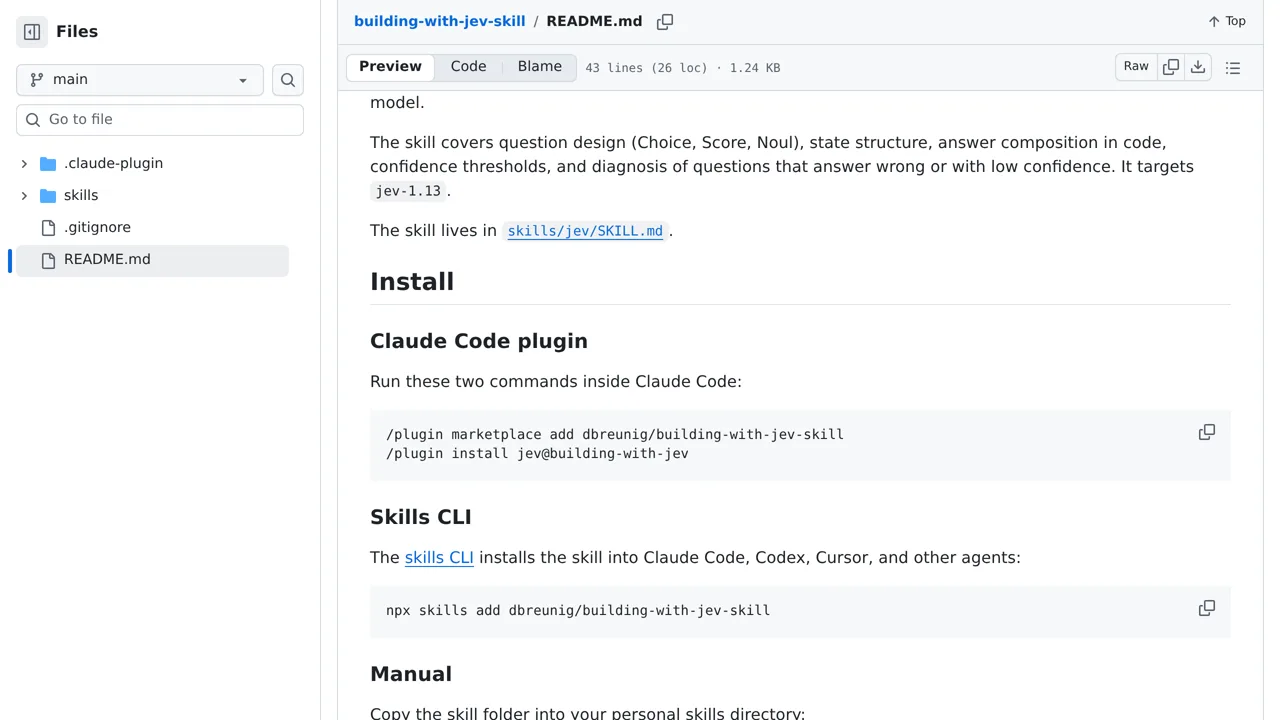
Task: Copy the npx skills add command
Action: pyautogui.click(x=1207, y=608)
